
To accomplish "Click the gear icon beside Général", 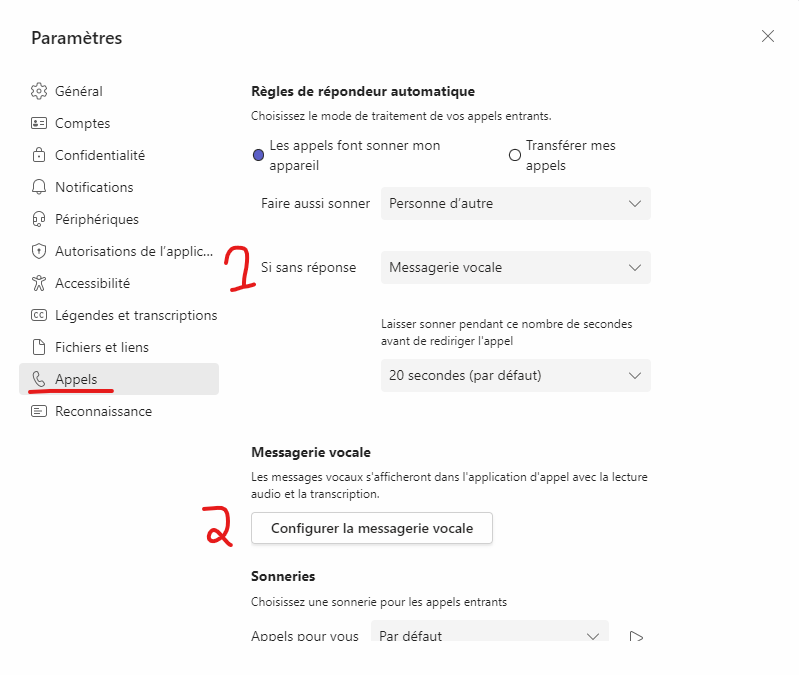I will tap(39, 91).
